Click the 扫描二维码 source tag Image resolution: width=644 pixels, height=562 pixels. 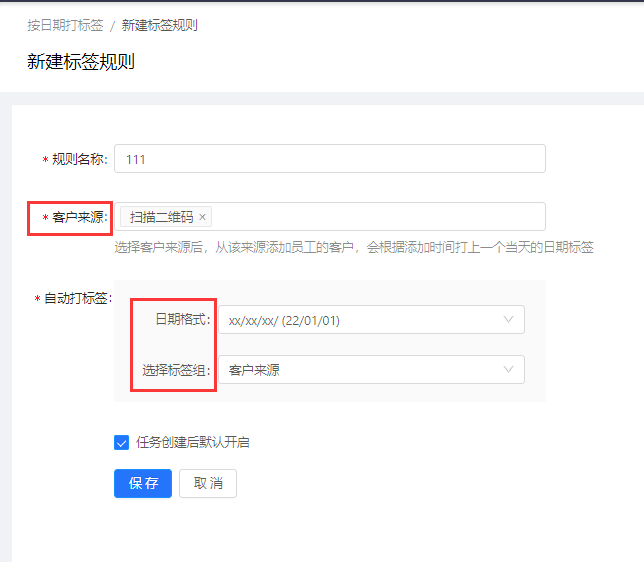pyautogui.click(x=166, y=217)
